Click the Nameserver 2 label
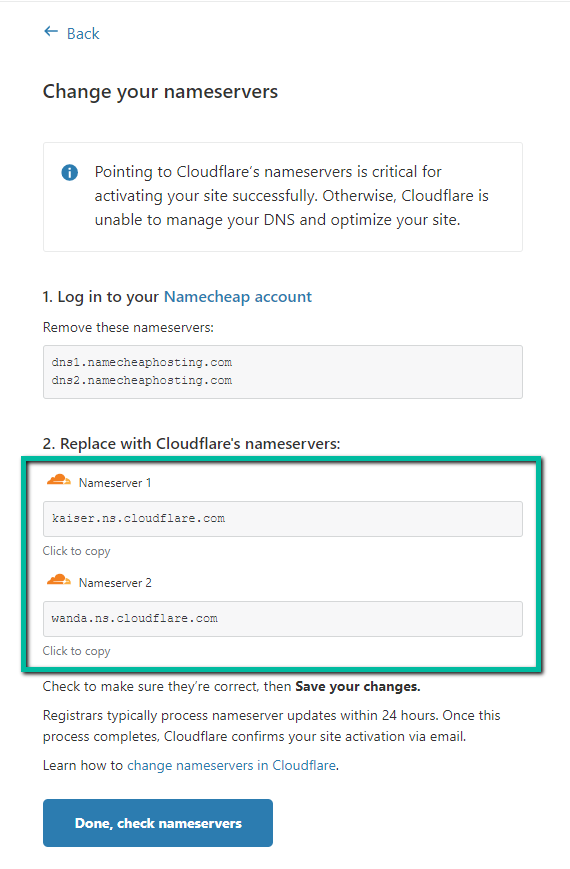Viewport: 570px width, 869px height. click(115, 583)
